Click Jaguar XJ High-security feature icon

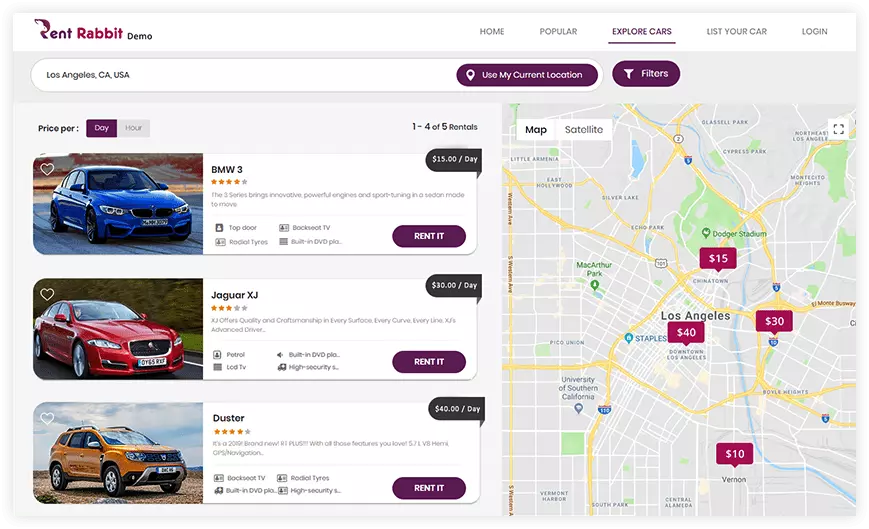coord(282,367)
